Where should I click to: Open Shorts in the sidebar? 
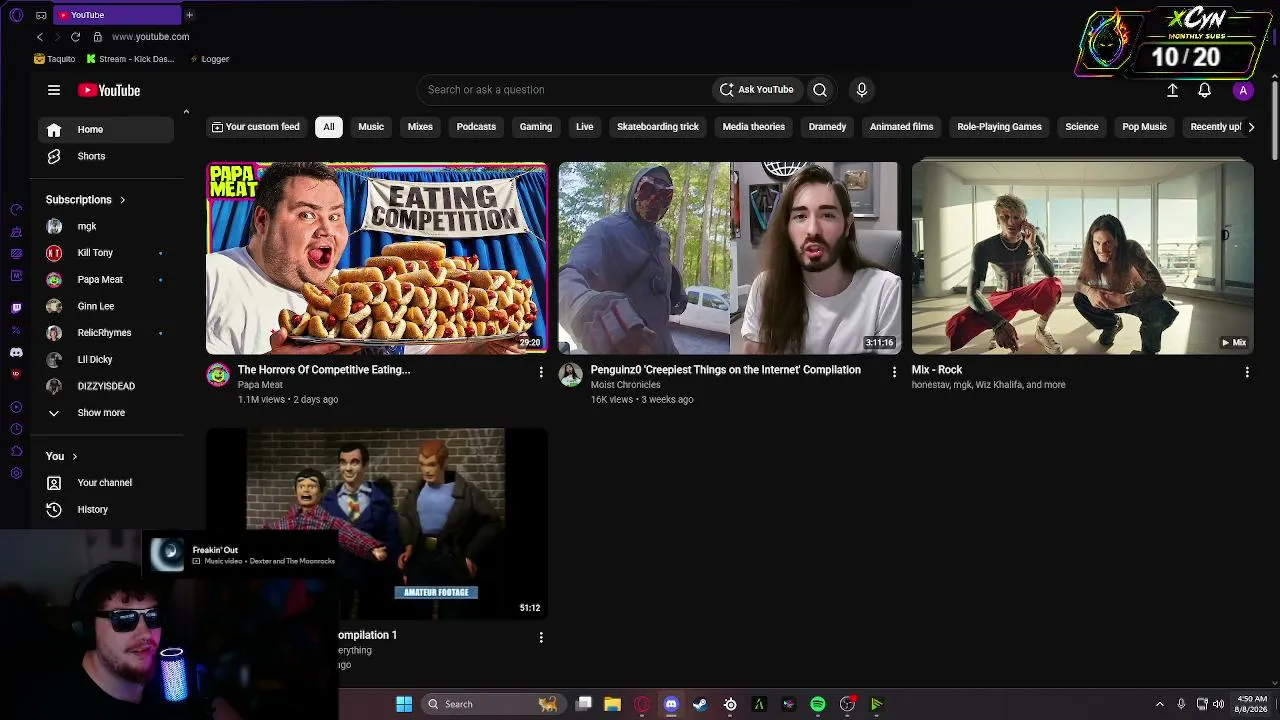tap(106, 157)
